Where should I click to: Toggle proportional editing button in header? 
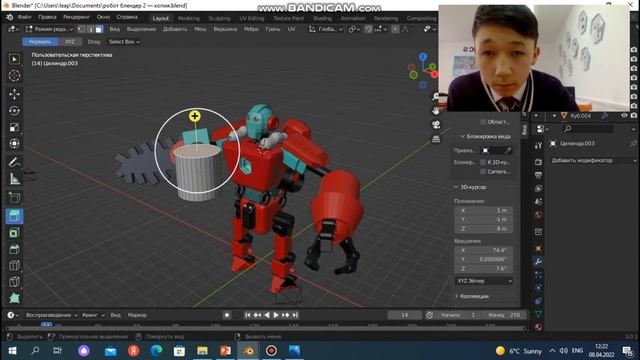point(395,29)
